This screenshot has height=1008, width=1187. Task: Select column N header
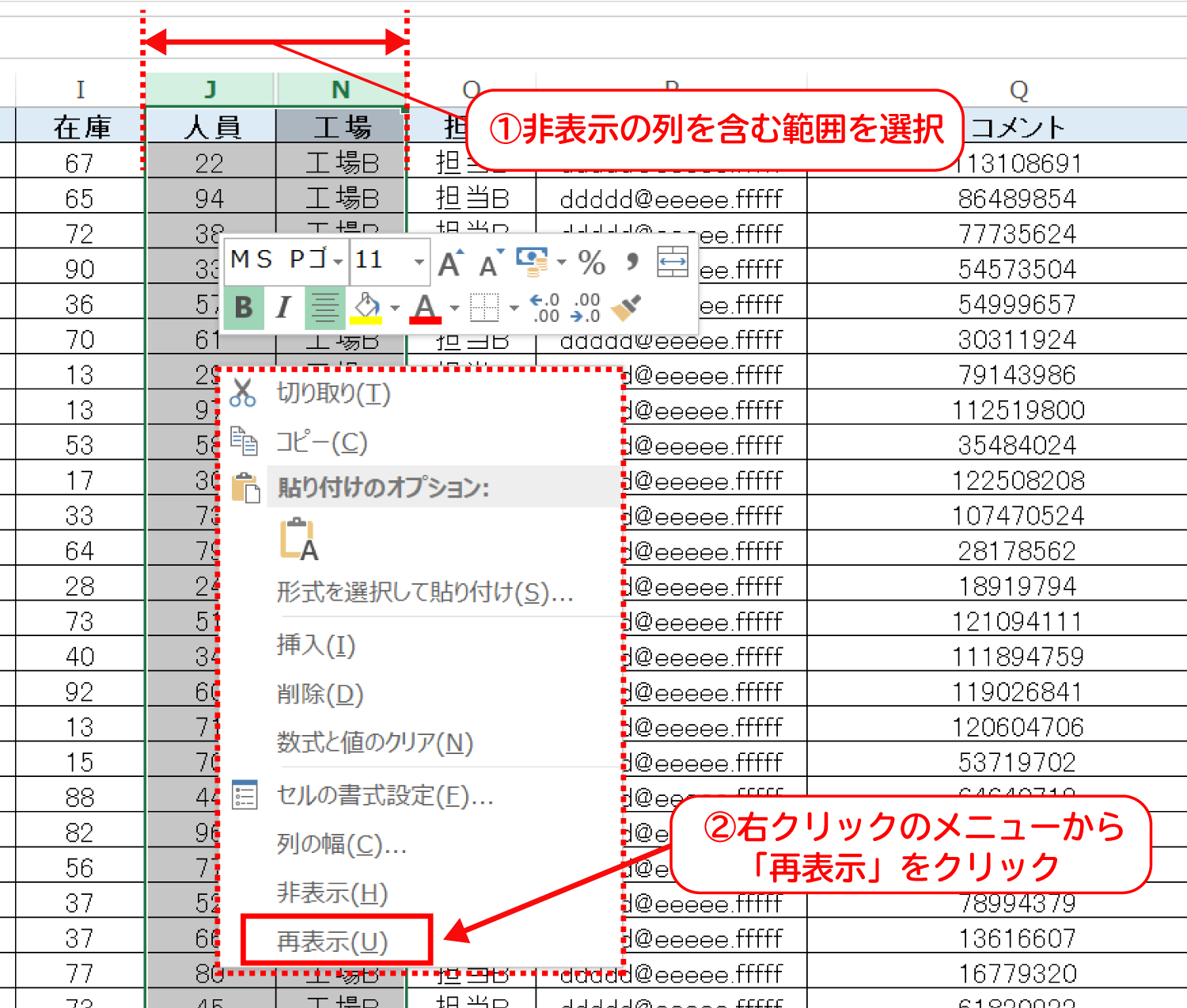click(x=341, y=90)
